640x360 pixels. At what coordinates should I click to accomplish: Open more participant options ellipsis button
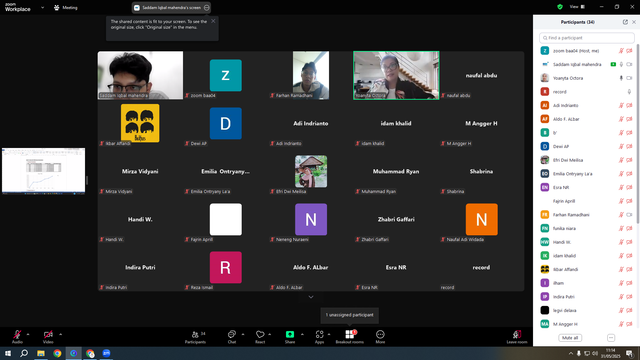(611, 338)
